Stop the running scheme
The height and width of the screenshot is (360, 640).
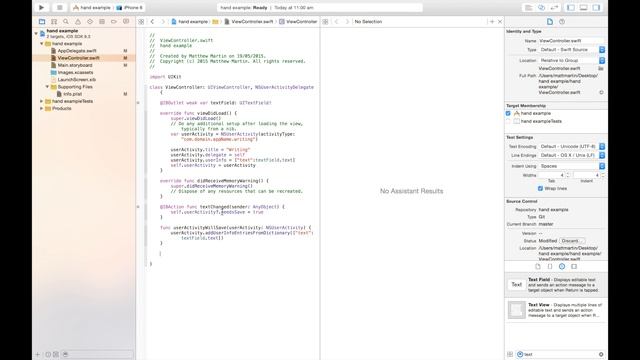tap(60, 7)
